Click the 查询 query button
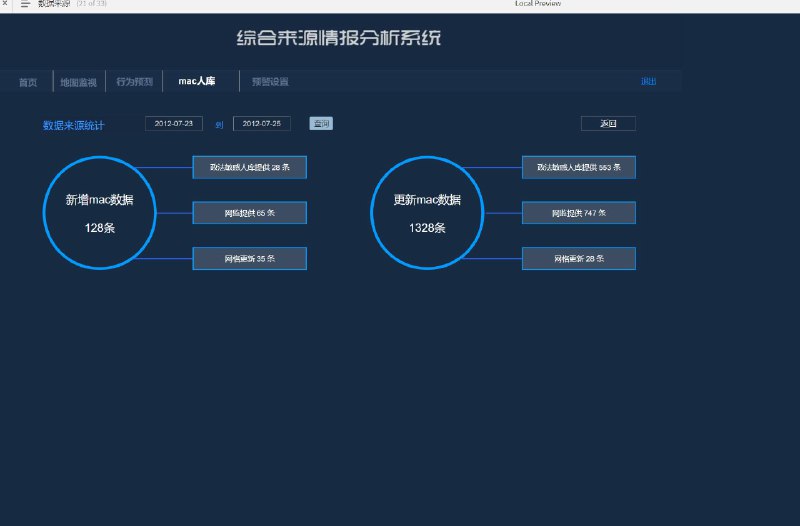This screenshot has height=526, width=800. coord(321,123)
